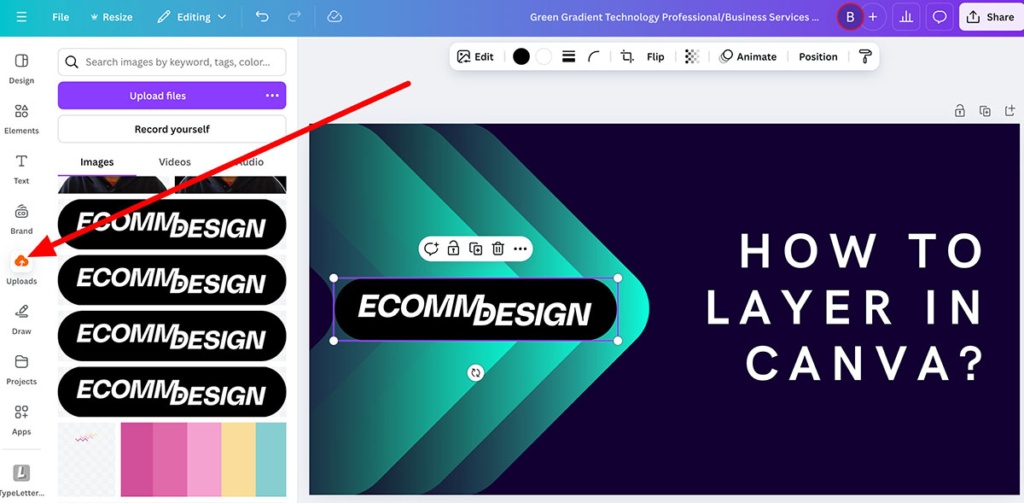Open the Uploads sidebar panel
Screen dimensions: 1024x503
coord(22,269)
